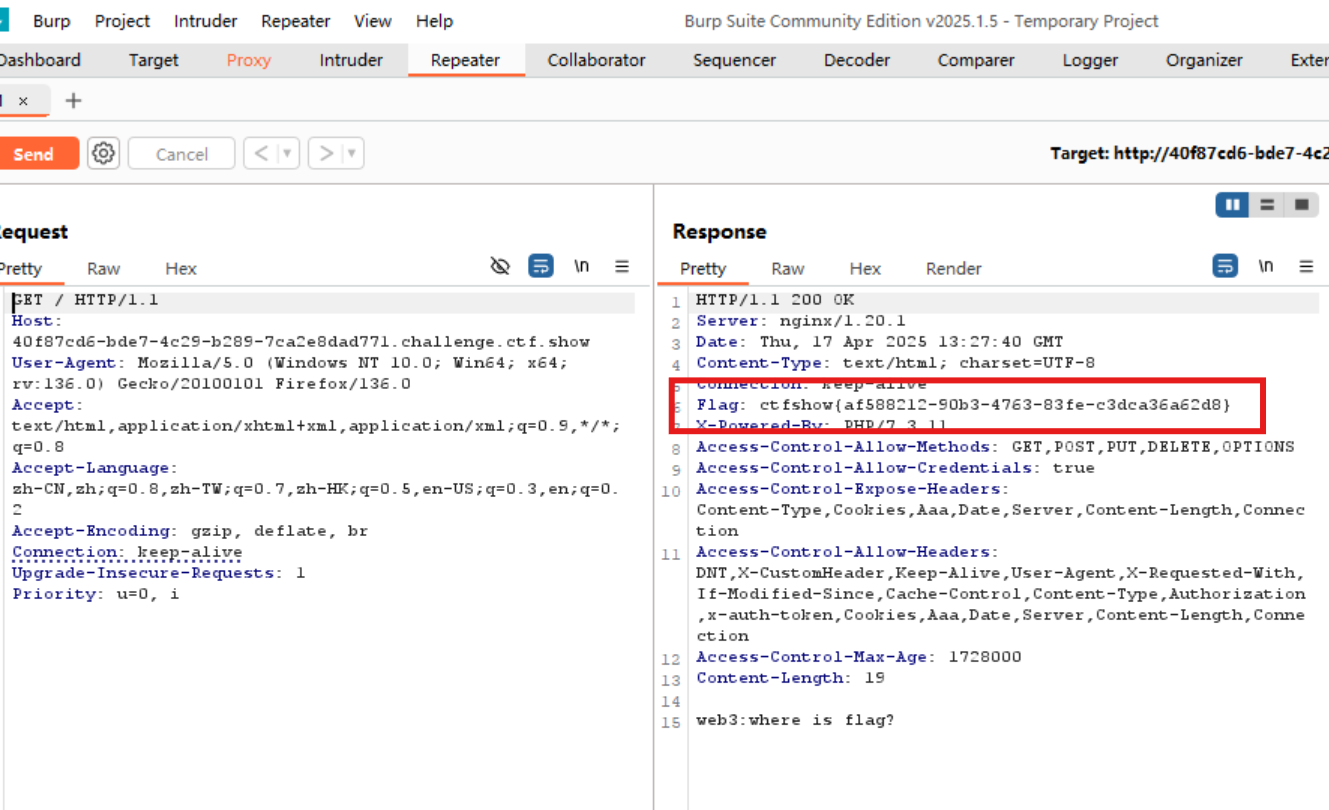Select the Response panel Pretty tab
This screenshot has width=1329, height=810.
[x=703, y=268]
